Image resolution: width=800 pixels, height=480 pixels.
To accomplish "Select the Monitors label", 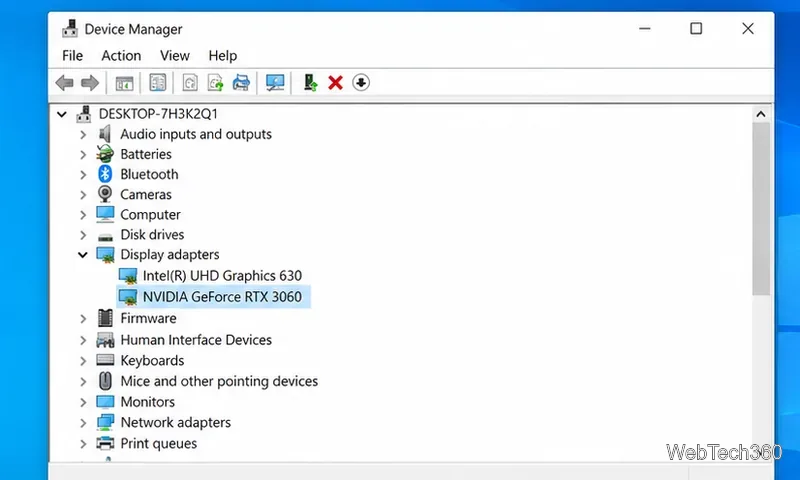I will [x=147, y=402].
